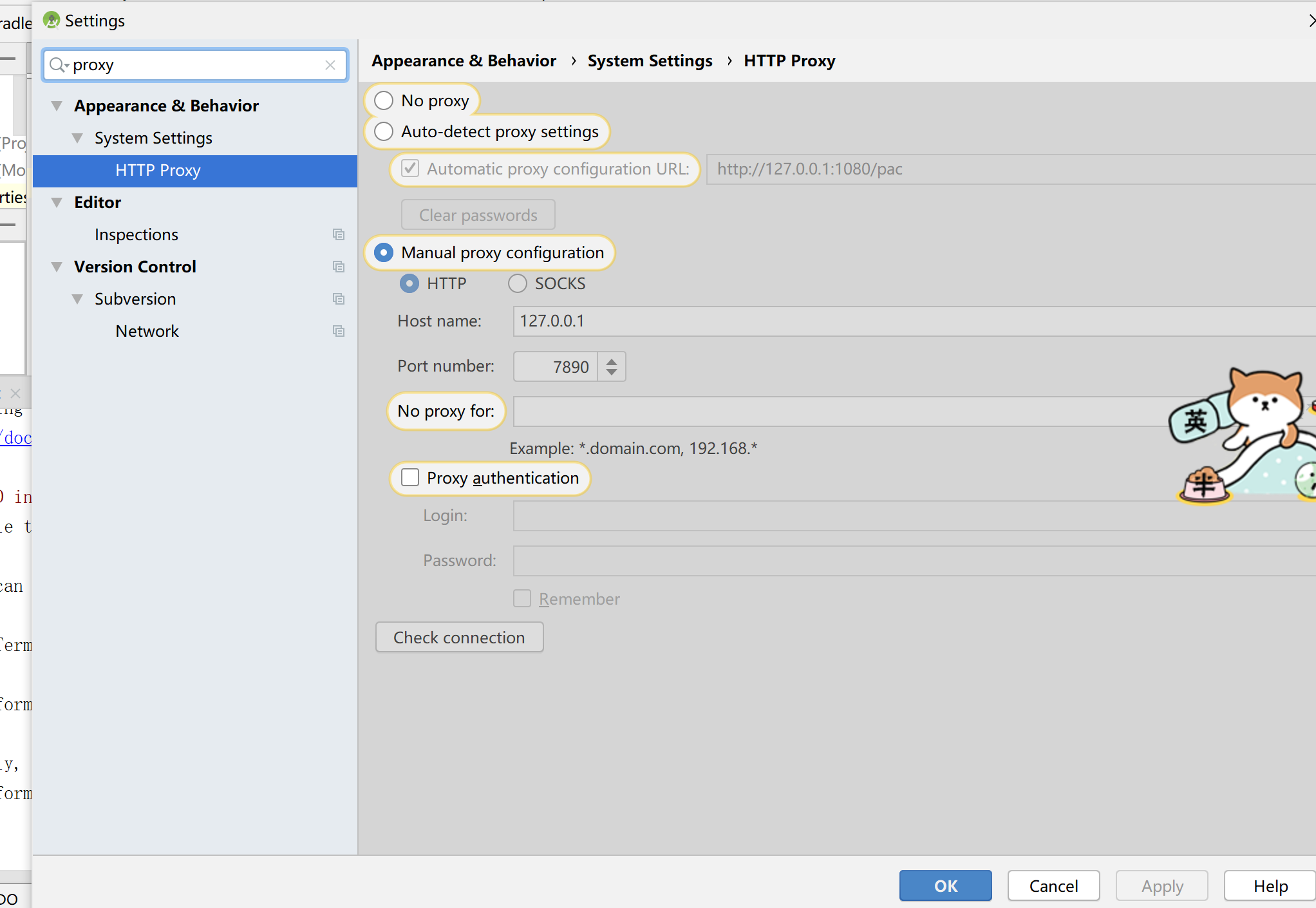Click the Cancel button
Viewport: 1316px width, 908px height.
[1053, 886]
